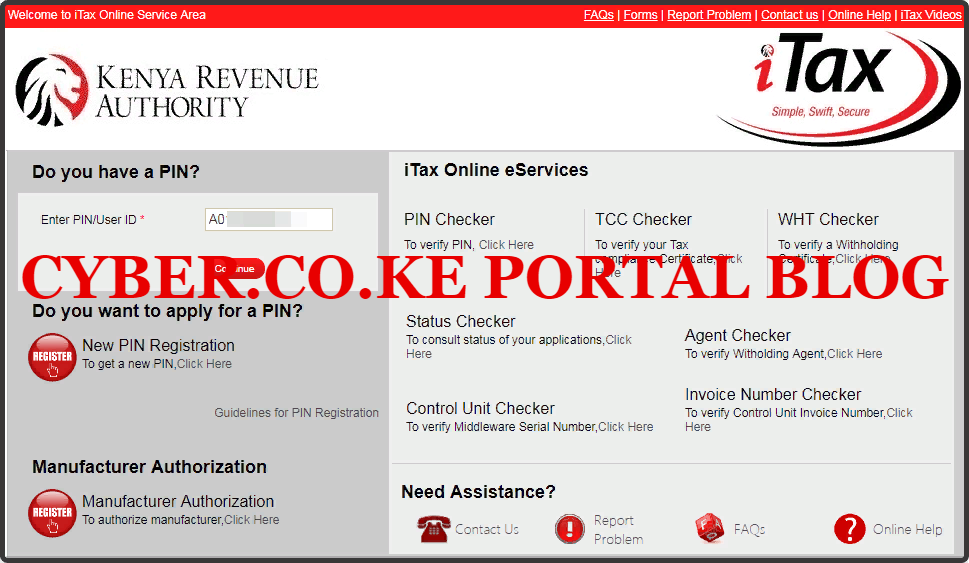The width and height of the screenshot is (969, 563).
Task: Open Forms in the top navigation bar
Action: coord(640,15)
